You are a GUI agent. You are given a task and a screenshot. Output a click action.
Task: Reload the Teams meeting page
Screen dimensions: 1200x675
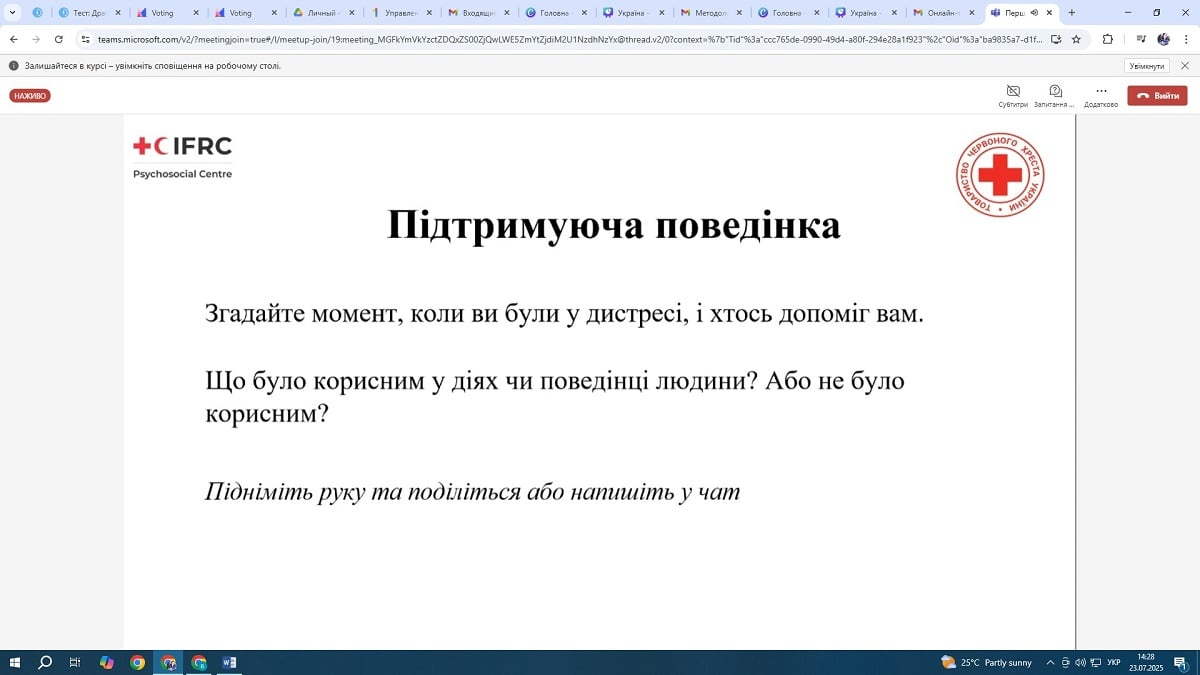pyautogui.click(x=59, y=39)
